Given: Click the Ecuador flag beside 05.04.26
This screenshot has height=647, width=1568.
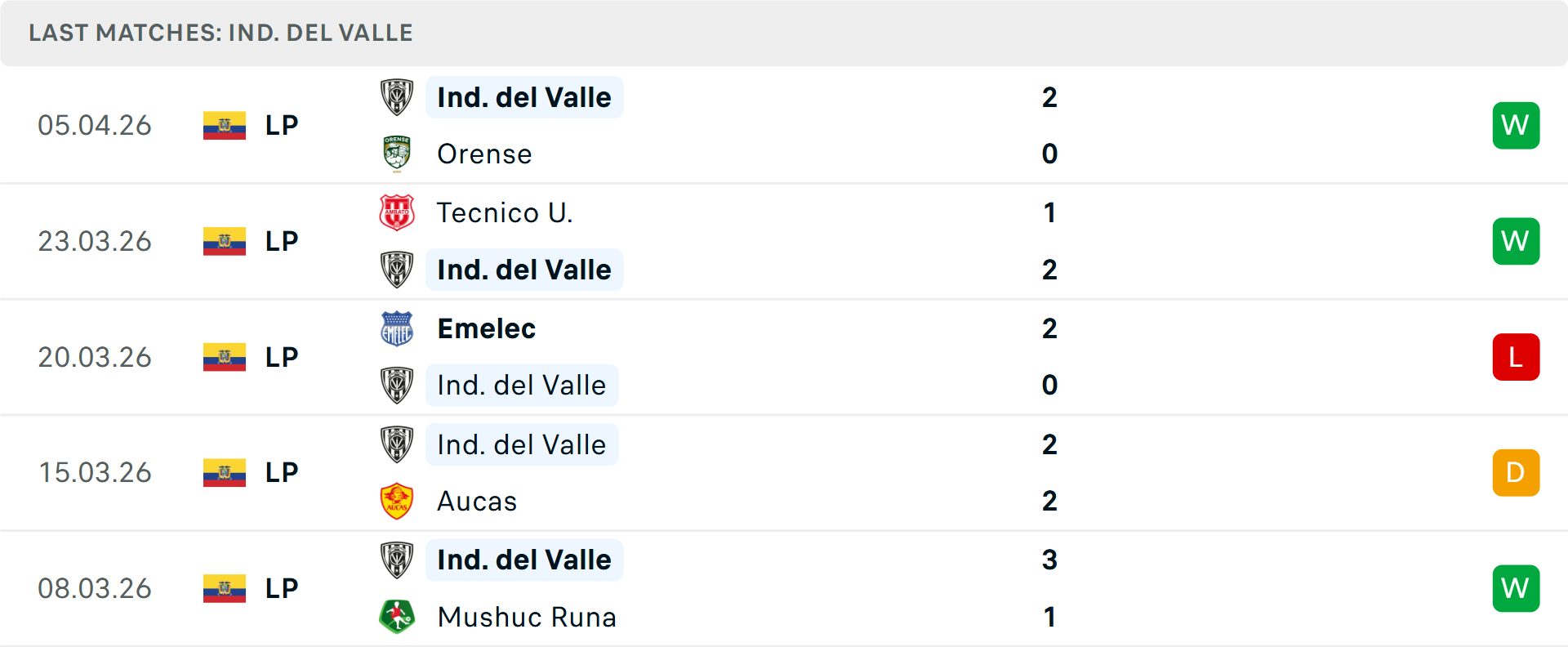Looking at the screenshot, I should [225, 125].
